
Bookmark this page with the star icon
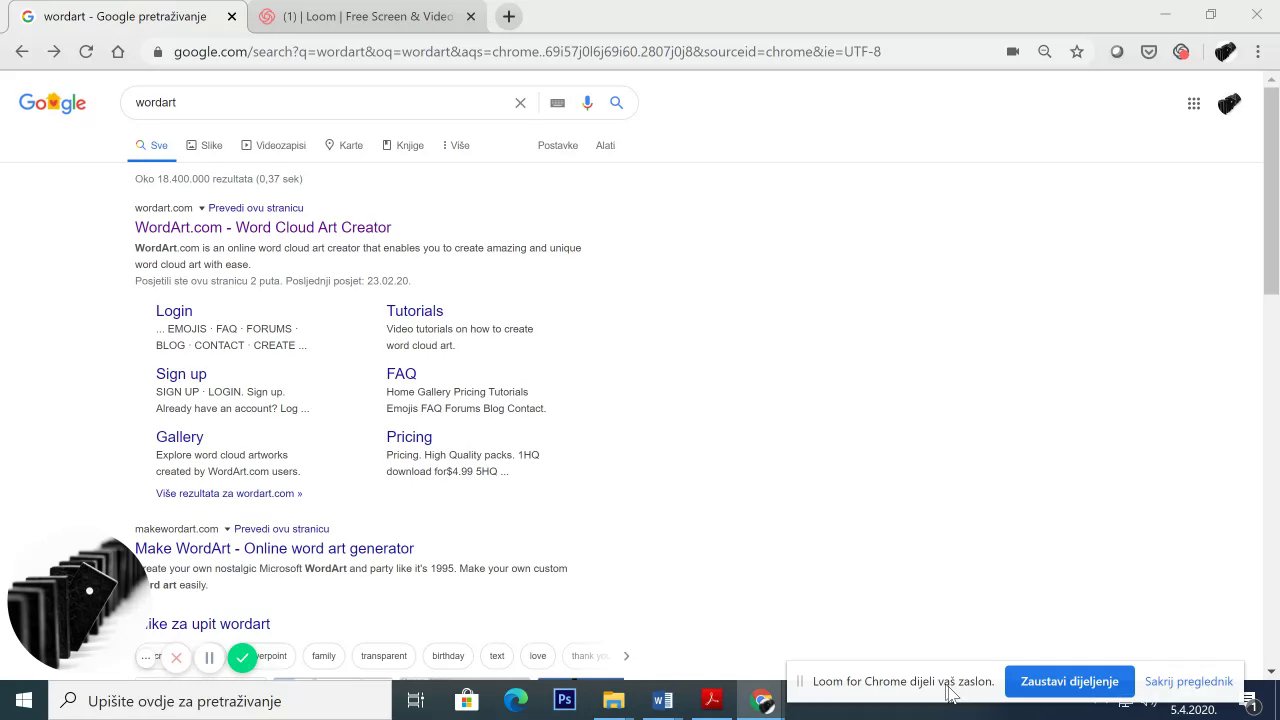tap(1077, 52)
